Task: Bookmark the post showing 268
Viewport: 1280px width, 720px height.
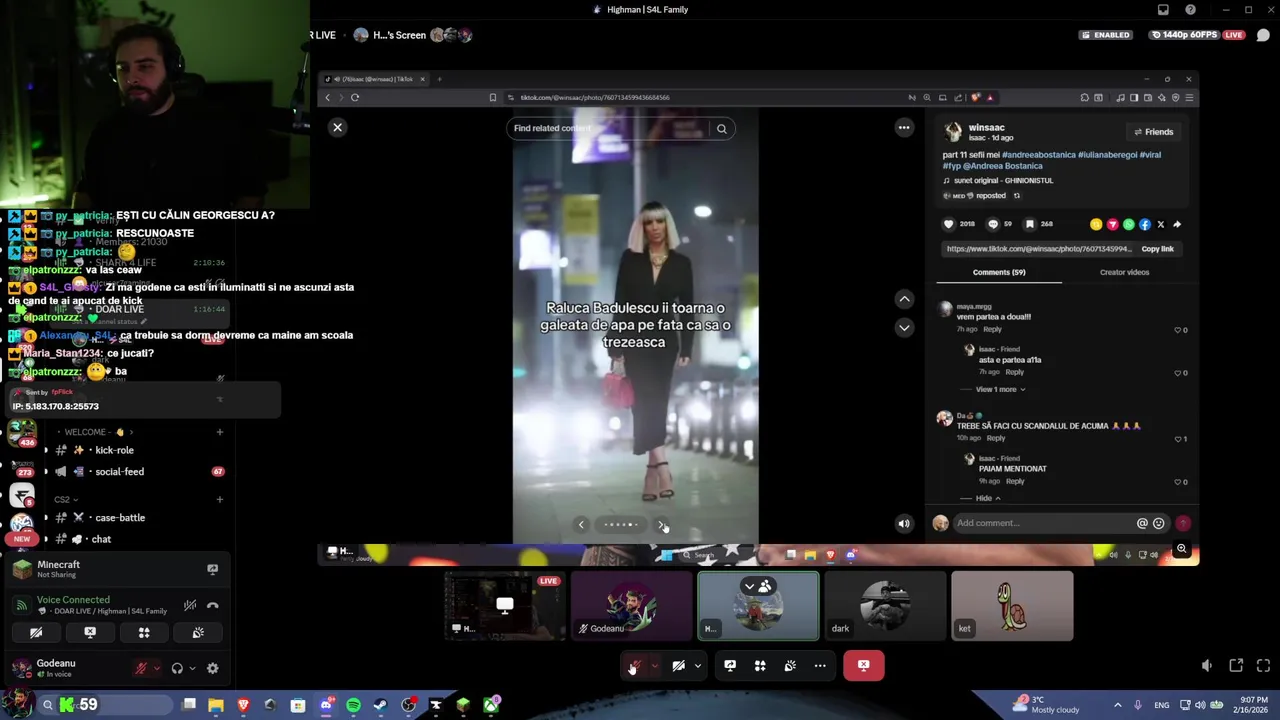Action: pos(1030,224)
